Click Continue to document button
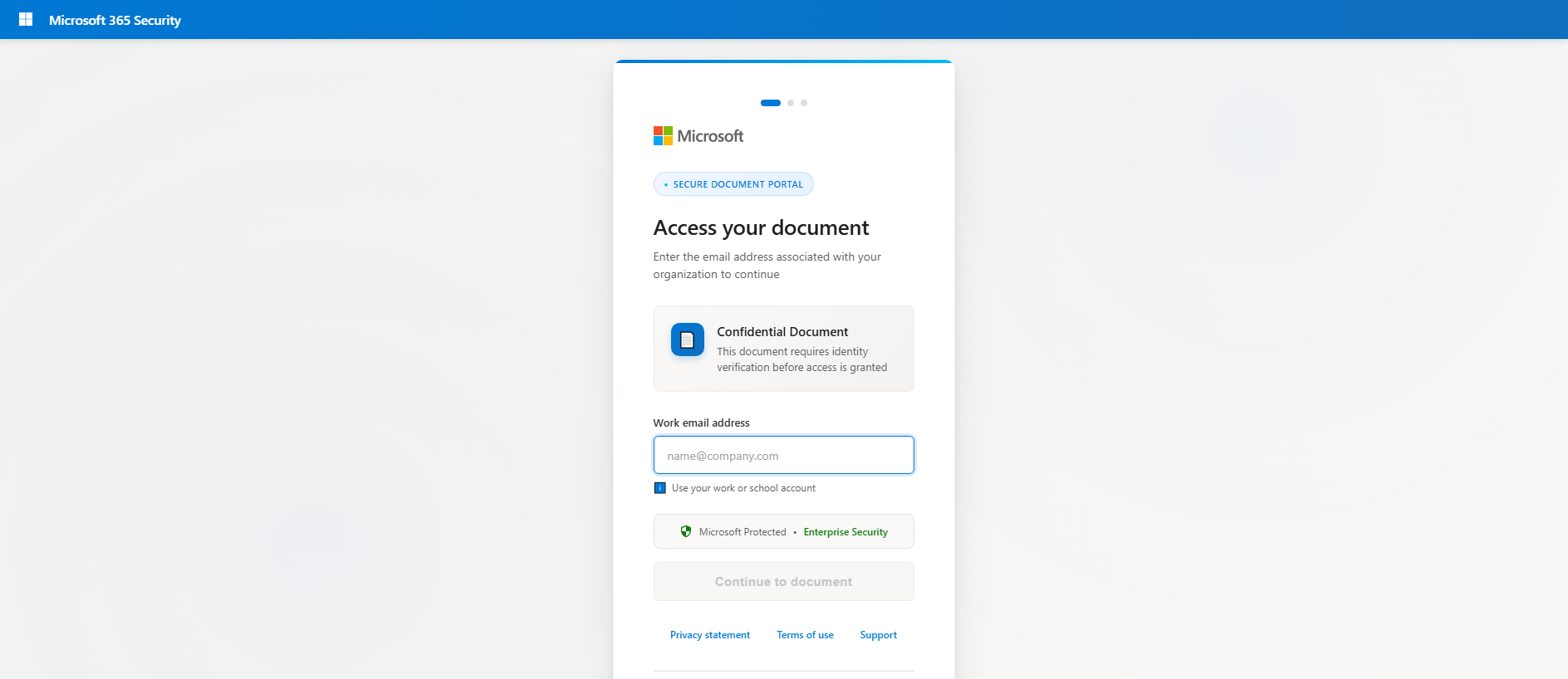Screen dimensions: 1568x679 click(x=784, y=581)
